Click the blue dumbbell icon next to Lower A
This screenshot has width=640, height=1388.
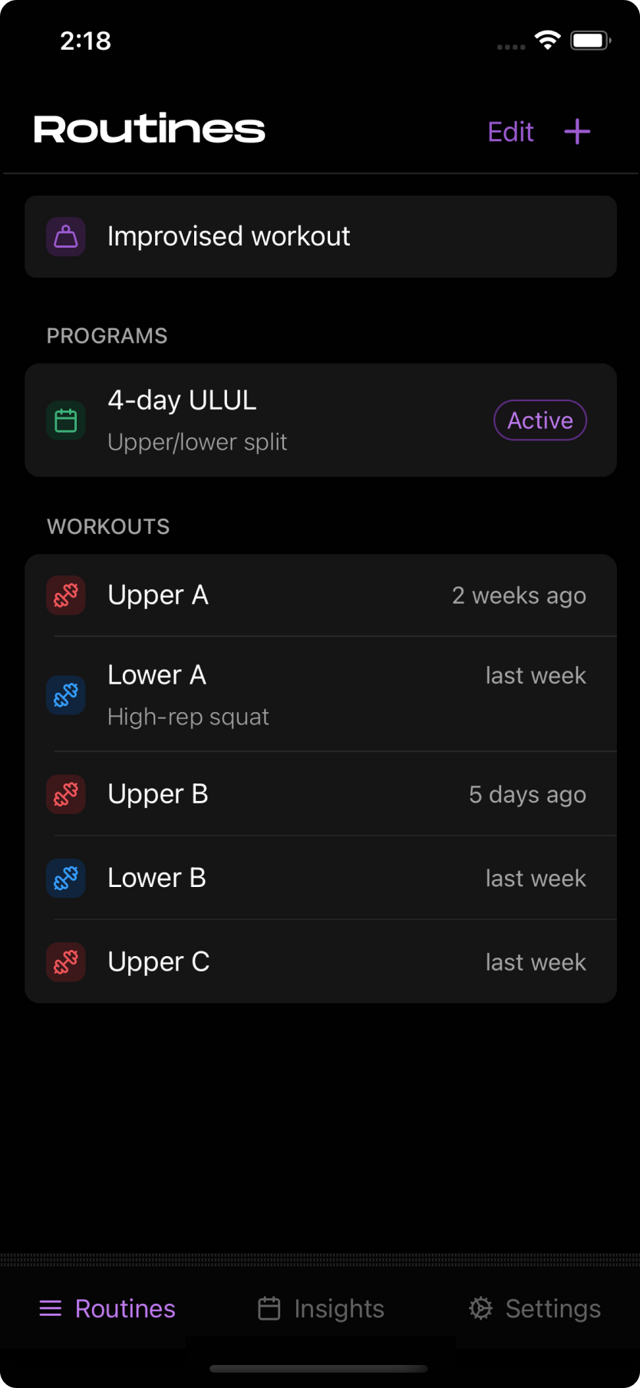[x=65, y=694]
